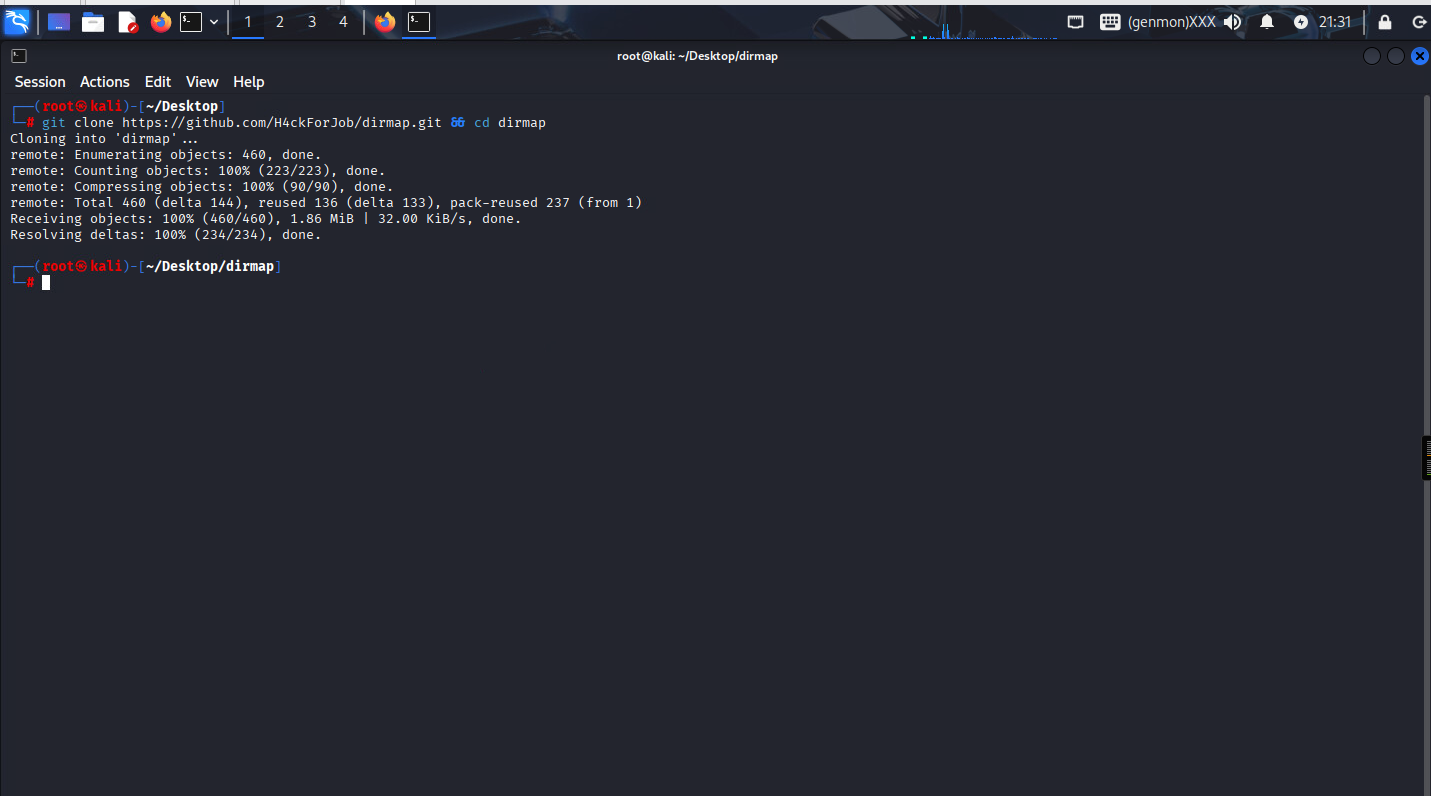Expand the terminal launcher dropdown arrow
Viewport: 1431px width, 796px height.
[214, 22]
